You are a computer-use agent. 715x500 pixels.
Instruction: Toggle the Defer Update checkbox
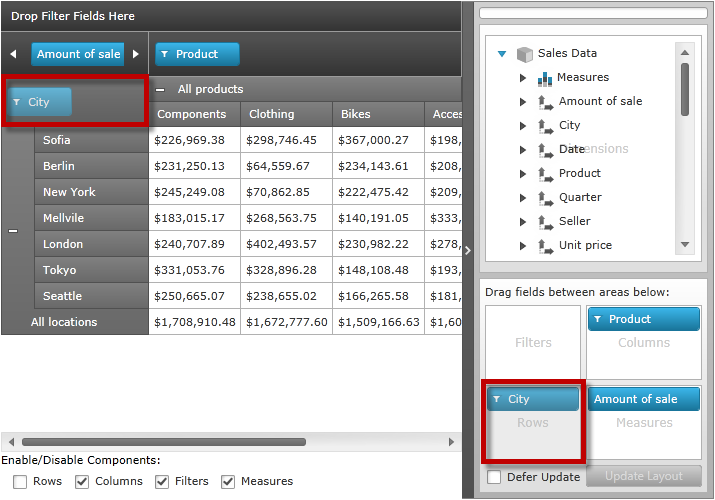(494, 477)
